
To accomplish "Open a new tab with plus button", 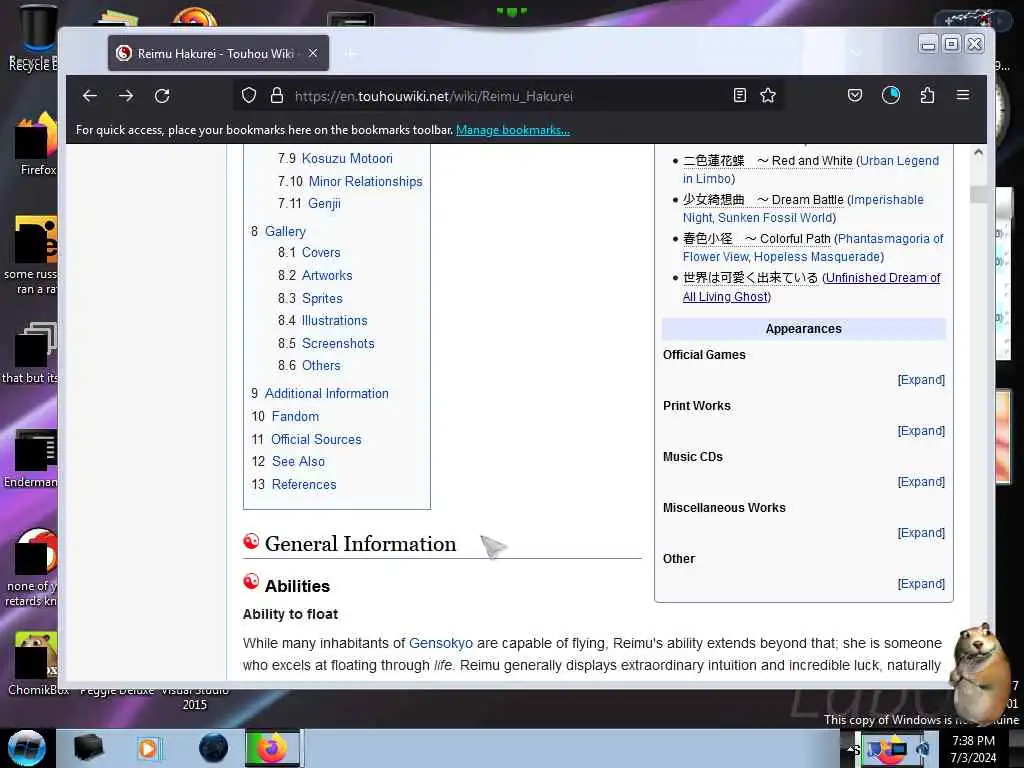I will click(350, 53).
